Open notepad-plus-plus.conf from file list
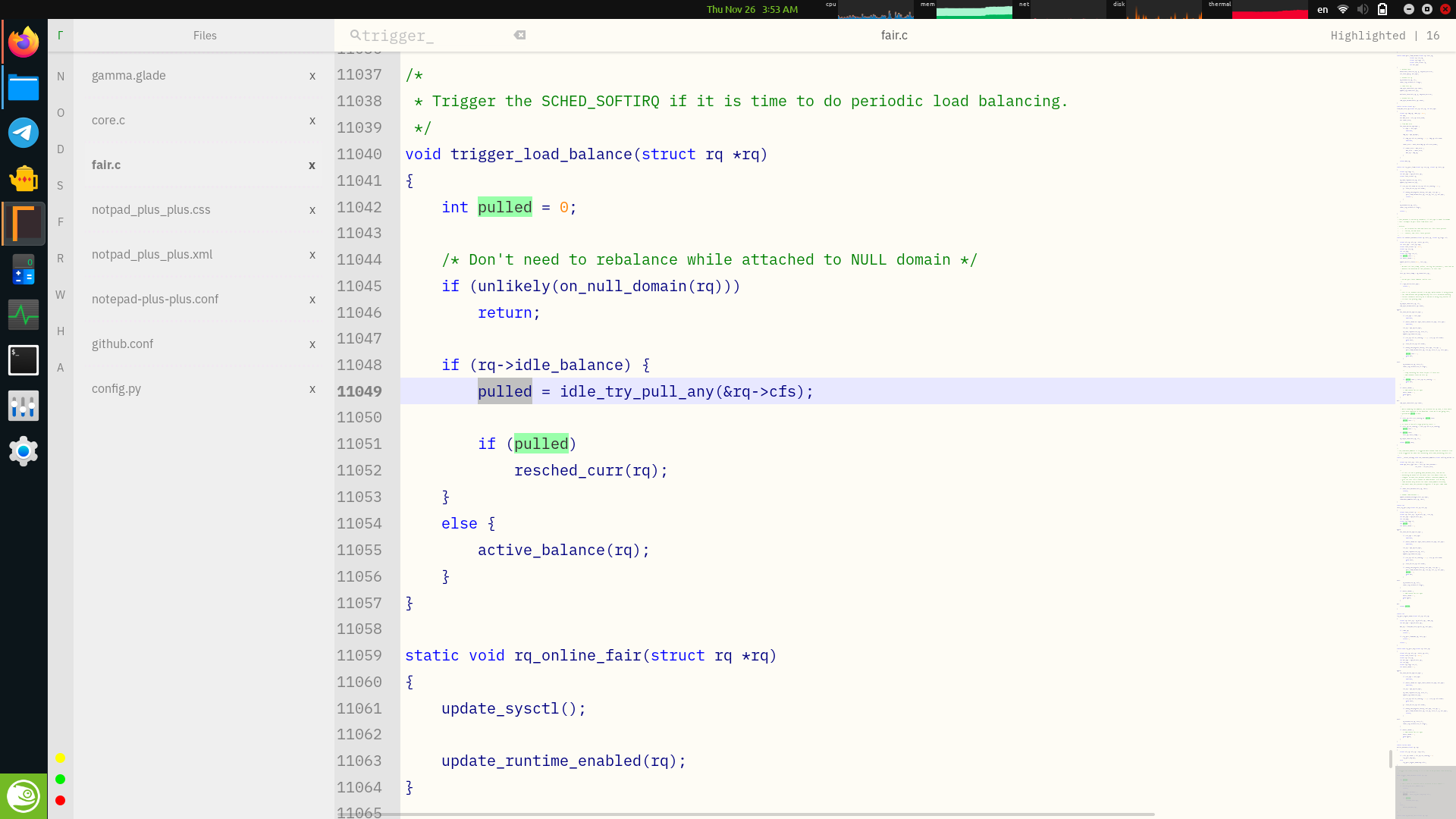Screen dimensions: 1456x819 155,299
